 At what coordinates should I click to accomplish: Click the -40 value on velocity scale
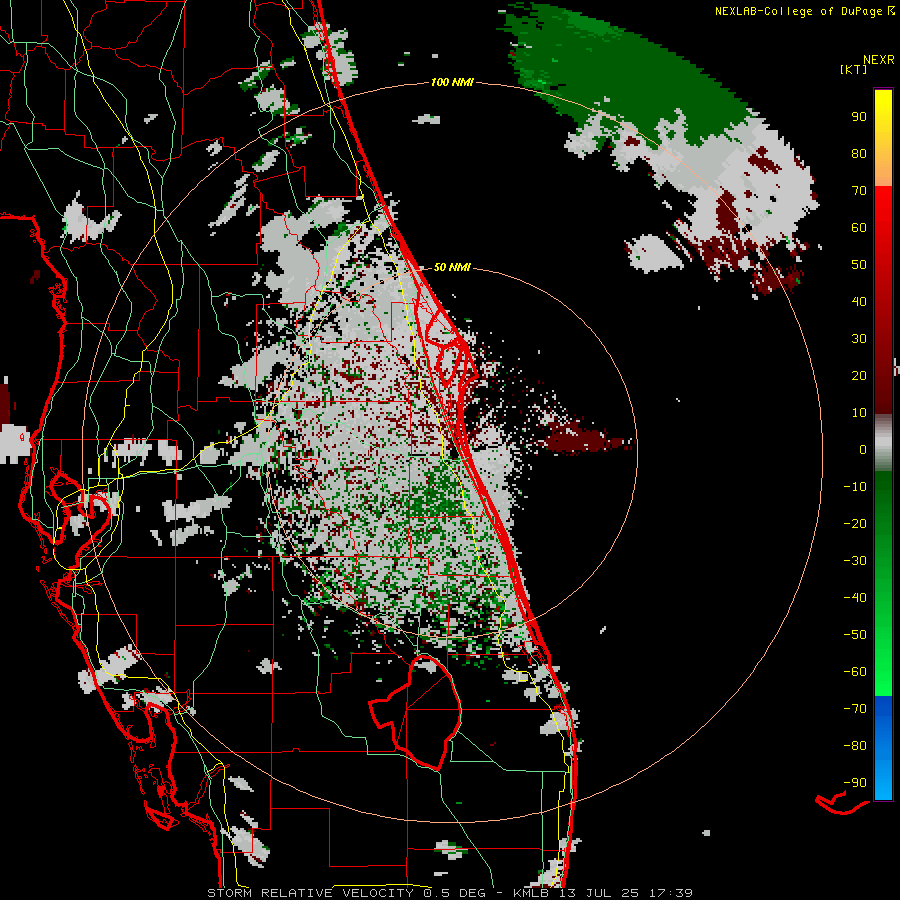point(855,598)
